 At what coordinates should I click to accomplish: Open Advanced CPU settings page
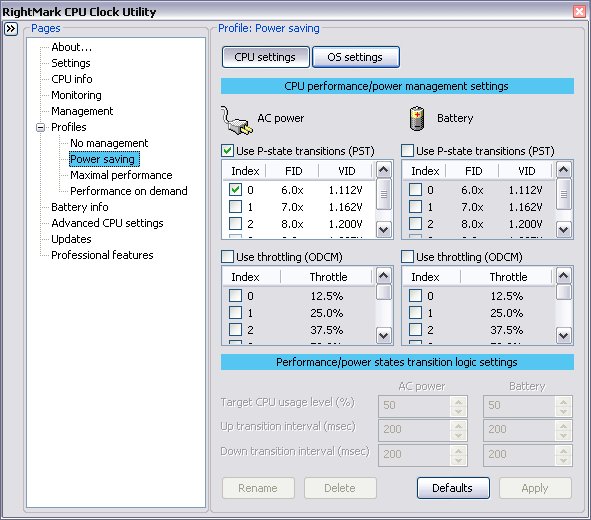coord(107,223)
